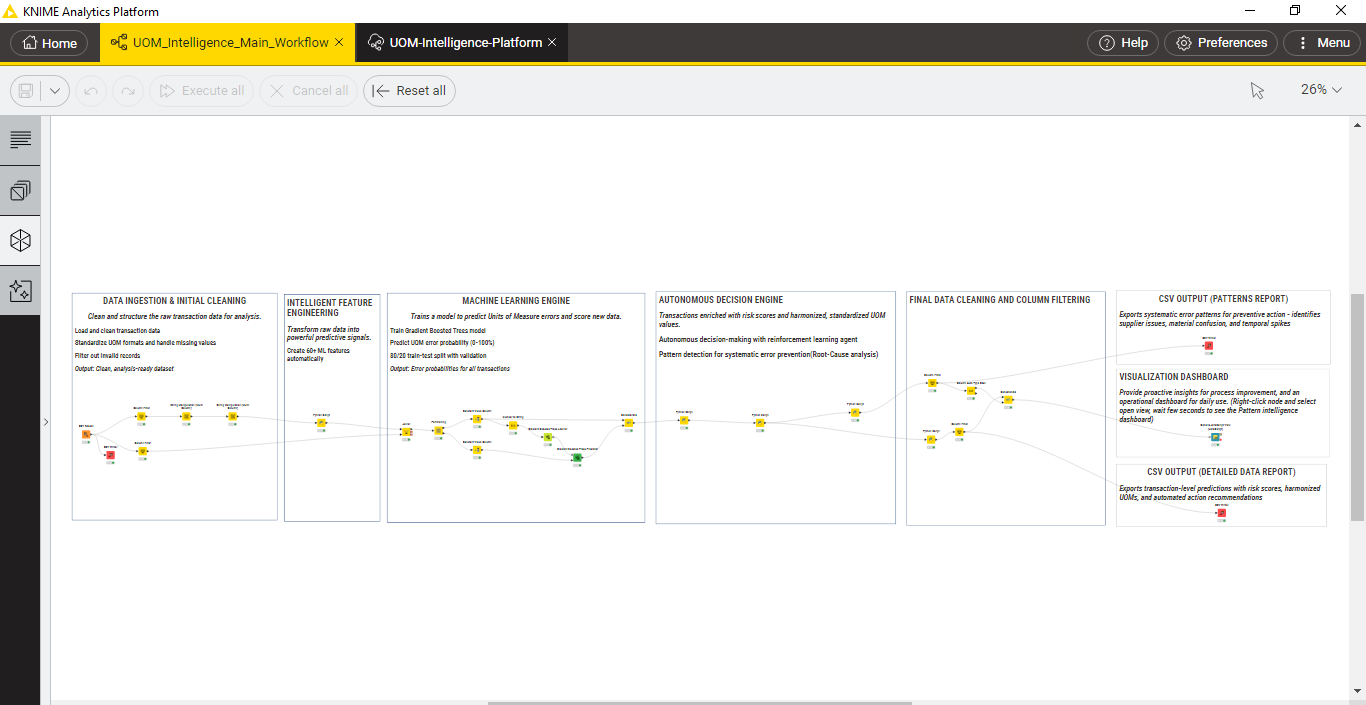
Task: Open the save button dropdown chevron
Action: [x=56, y=90]
